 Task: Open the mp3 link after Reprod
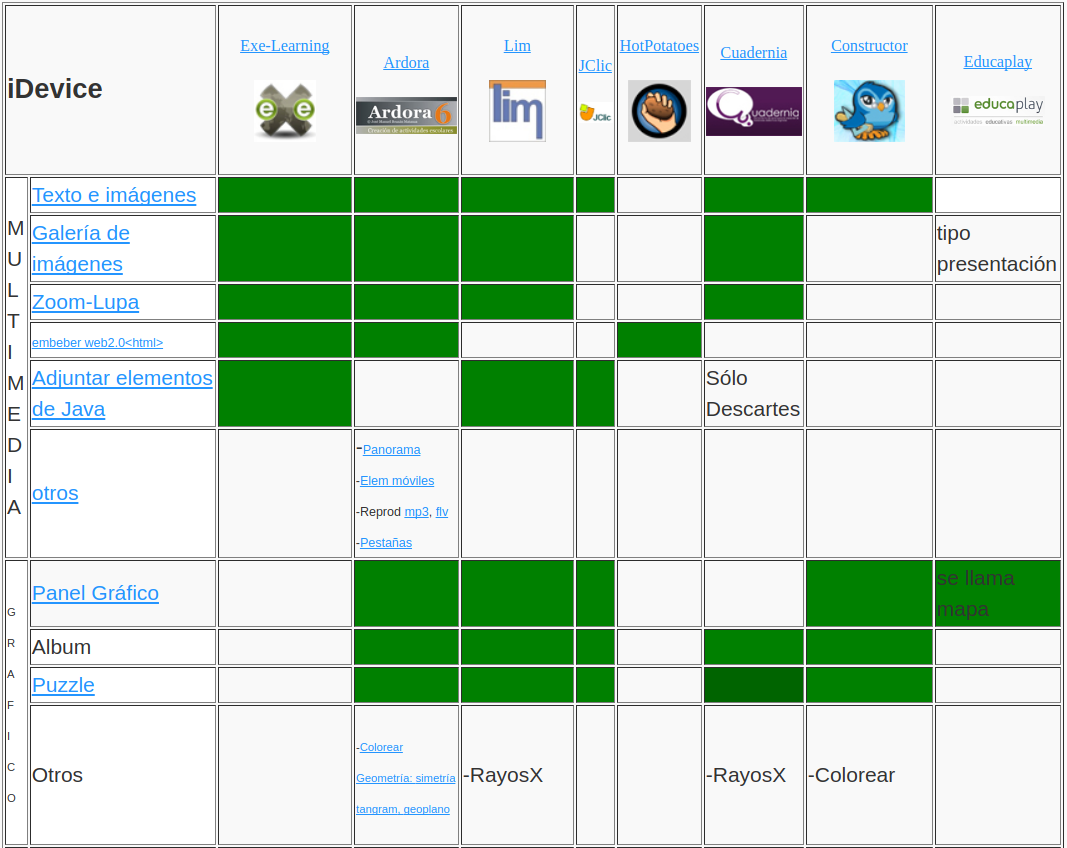pos(416,512)
